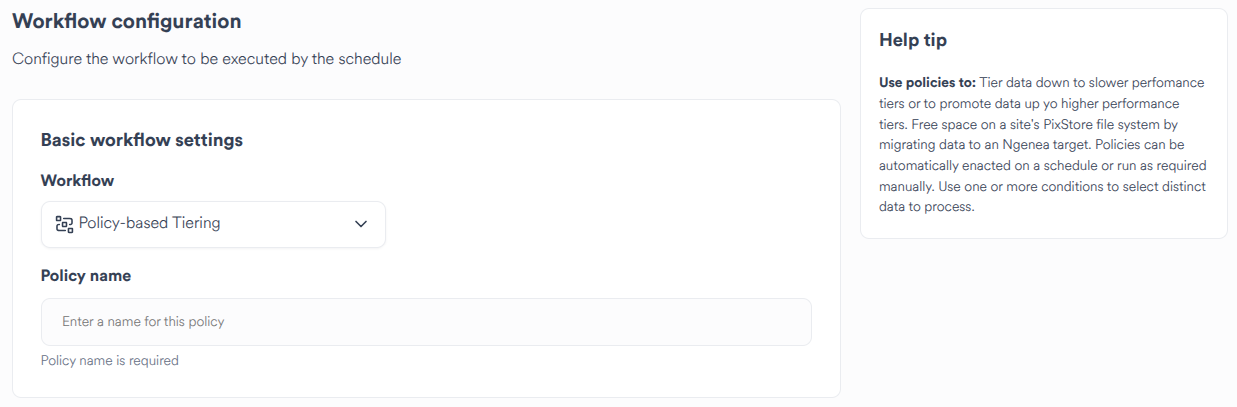1237x407 pixels.
Task: Click the 'Policy name is required' validation message
Action: [x=109, y=360]
